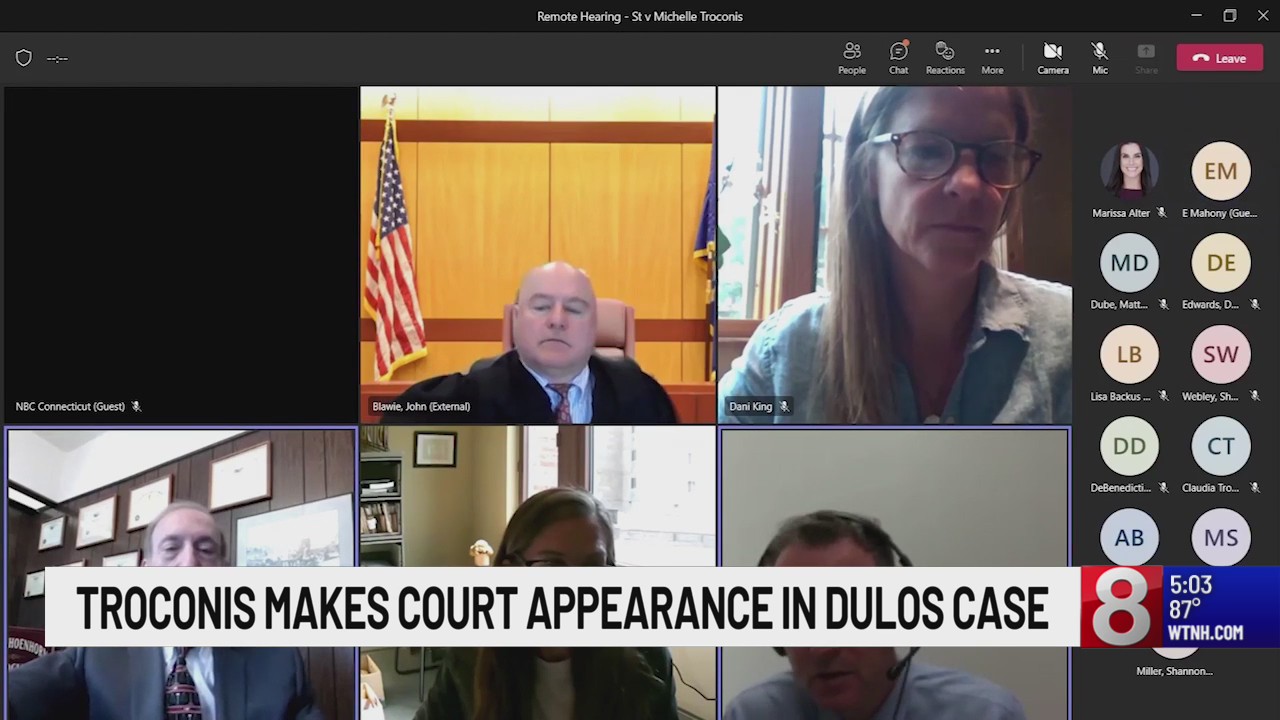Turn on your Camera
This screenshot has width=1280, height=720.
(1052, 57)
